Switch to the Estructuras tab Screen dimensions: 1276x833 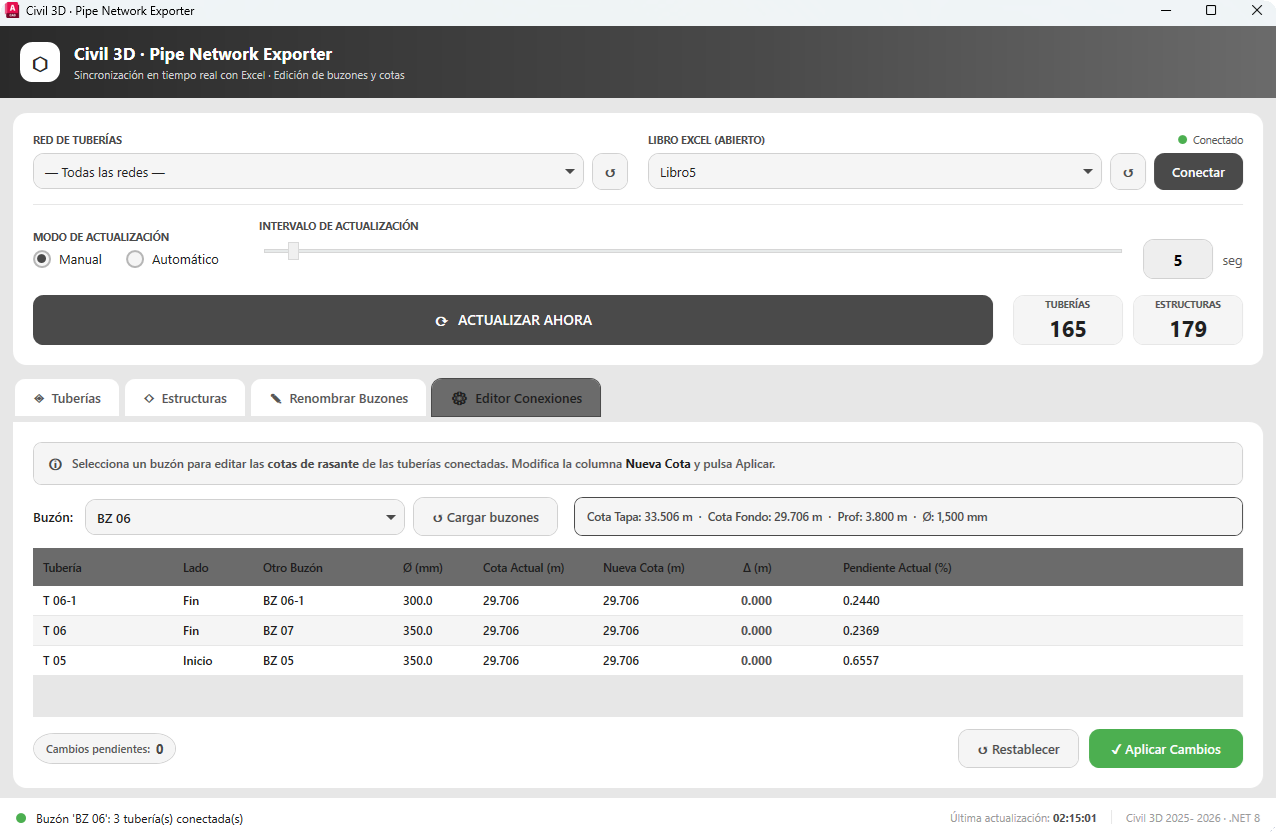pyautogui.click(x=184, y=398)
